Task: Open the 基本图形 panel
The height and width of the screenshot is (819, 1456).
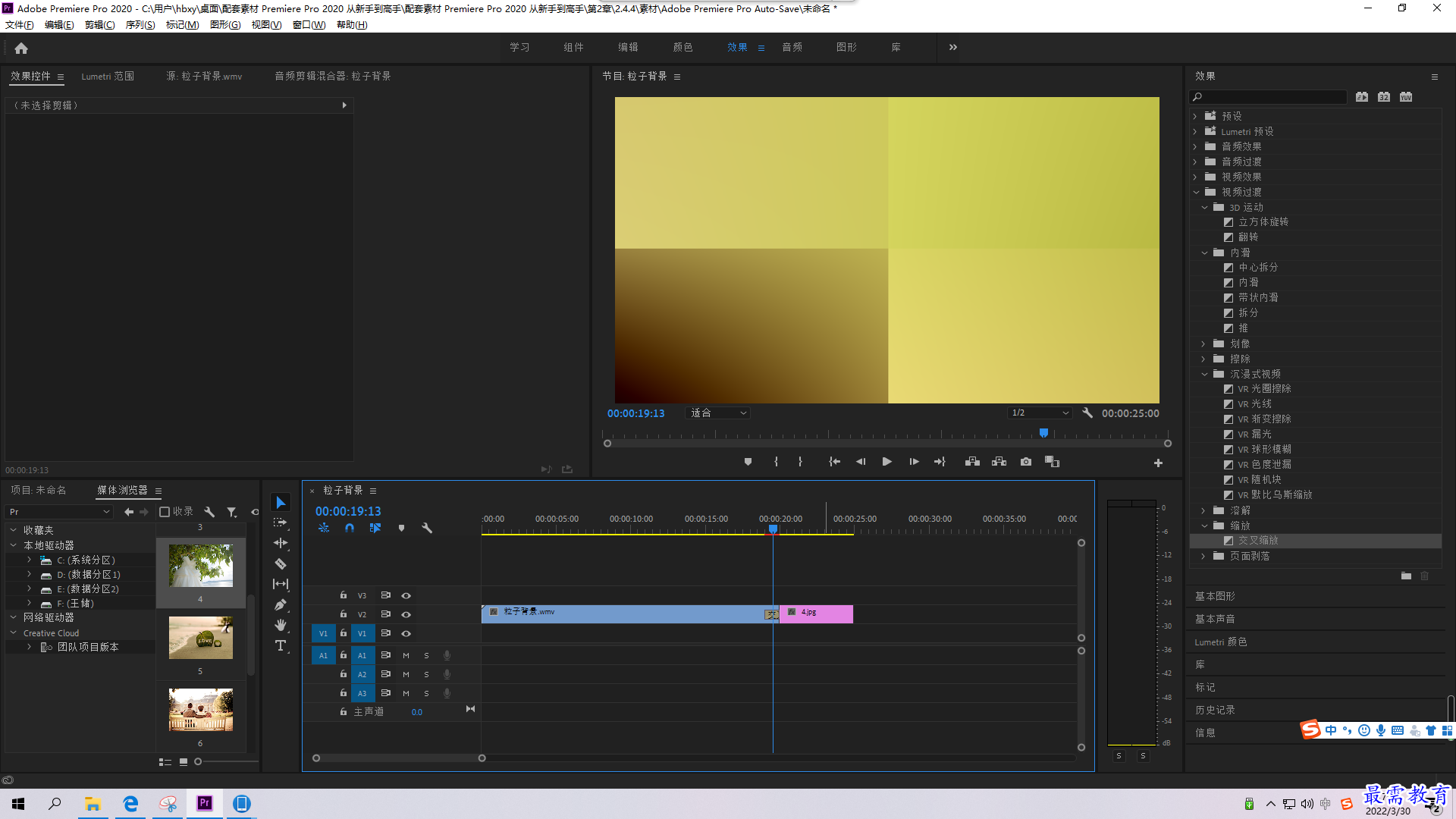Action: [x=1215, y=597]
